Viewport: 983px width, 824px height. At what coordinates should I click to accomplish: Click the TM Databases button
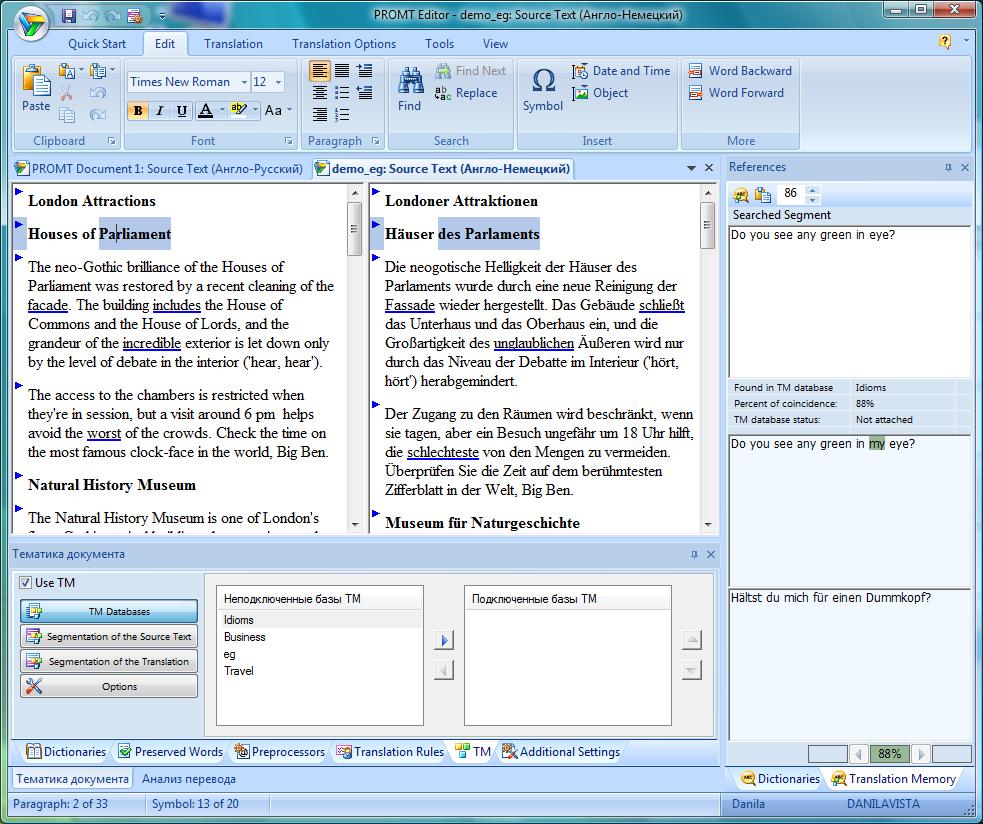tap(109, 611)
